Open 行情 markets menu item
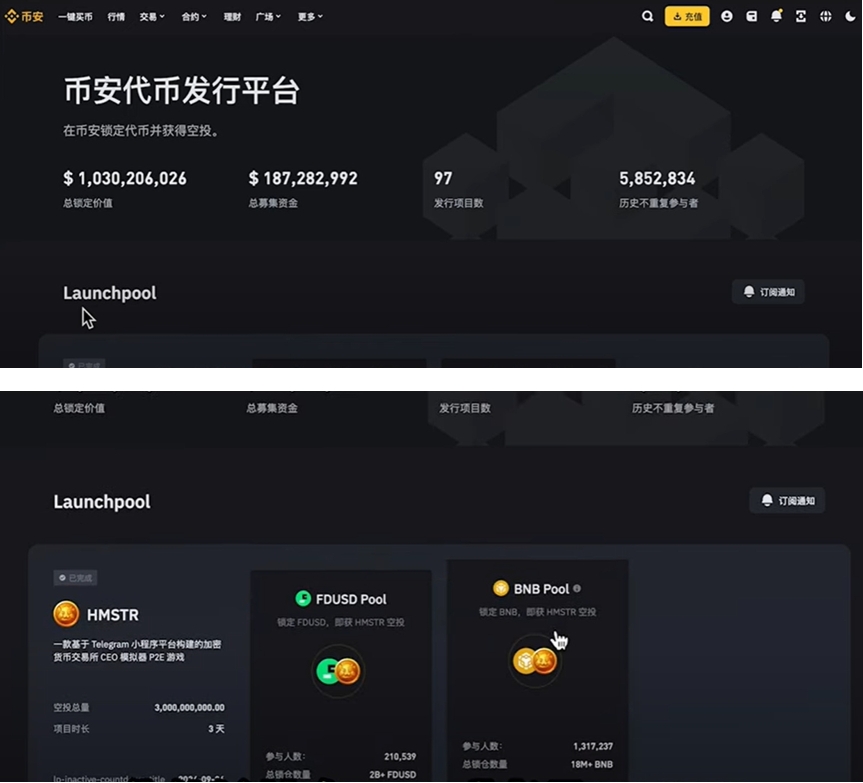 [x=116, y=17]
